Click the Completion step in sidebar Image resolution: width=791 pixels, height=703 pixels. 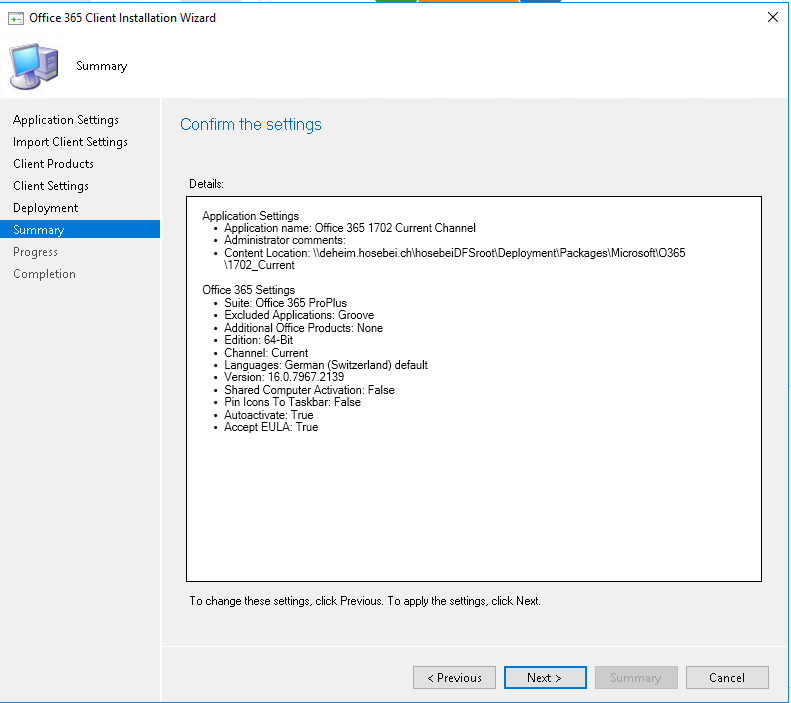tap(44, 274)
